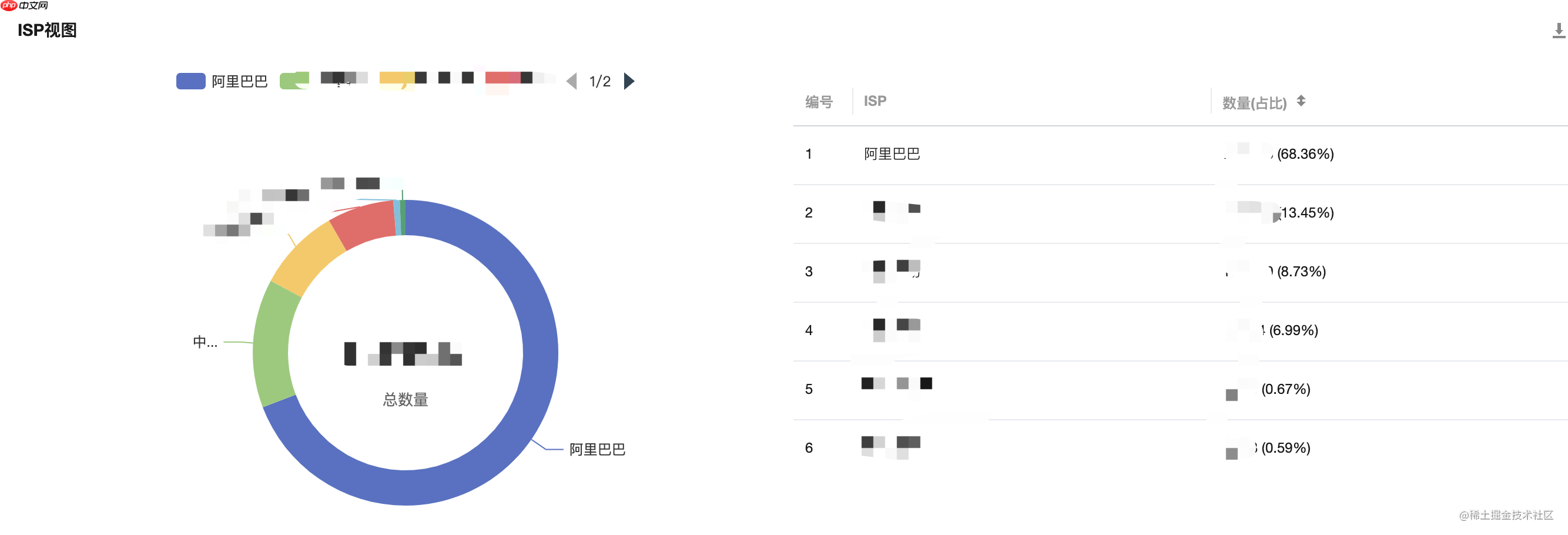Click the left pagination arrow of the legend
This screenshot has height=535, width=1568.
tap(571, 81)
